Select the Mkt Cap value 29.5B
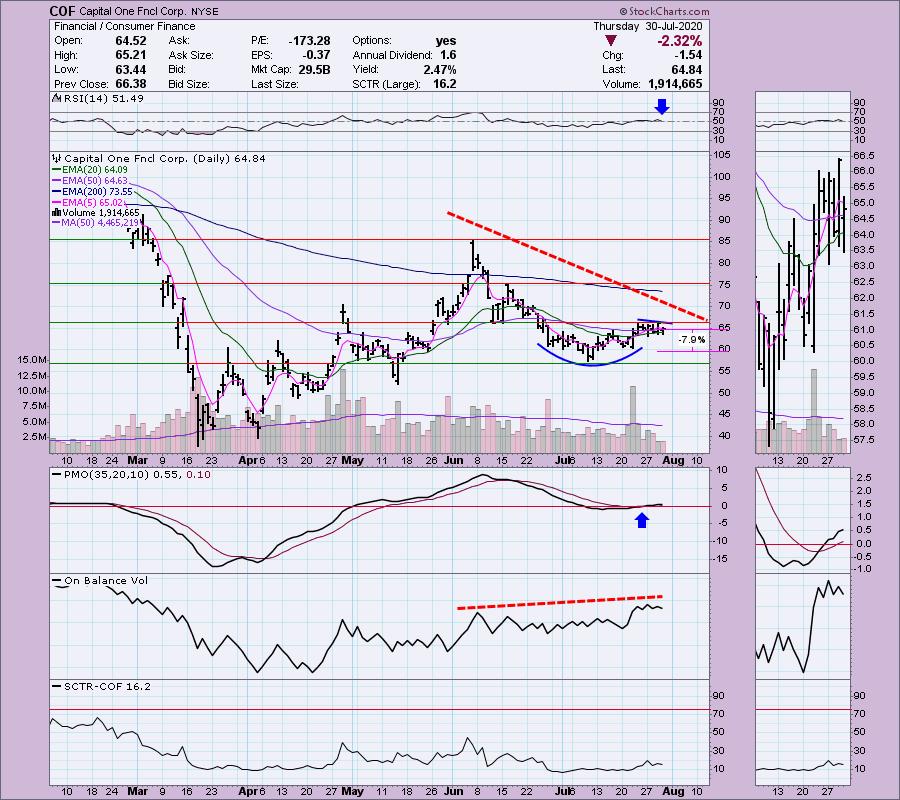The image size is (900, 800). (x=314, y=69)
